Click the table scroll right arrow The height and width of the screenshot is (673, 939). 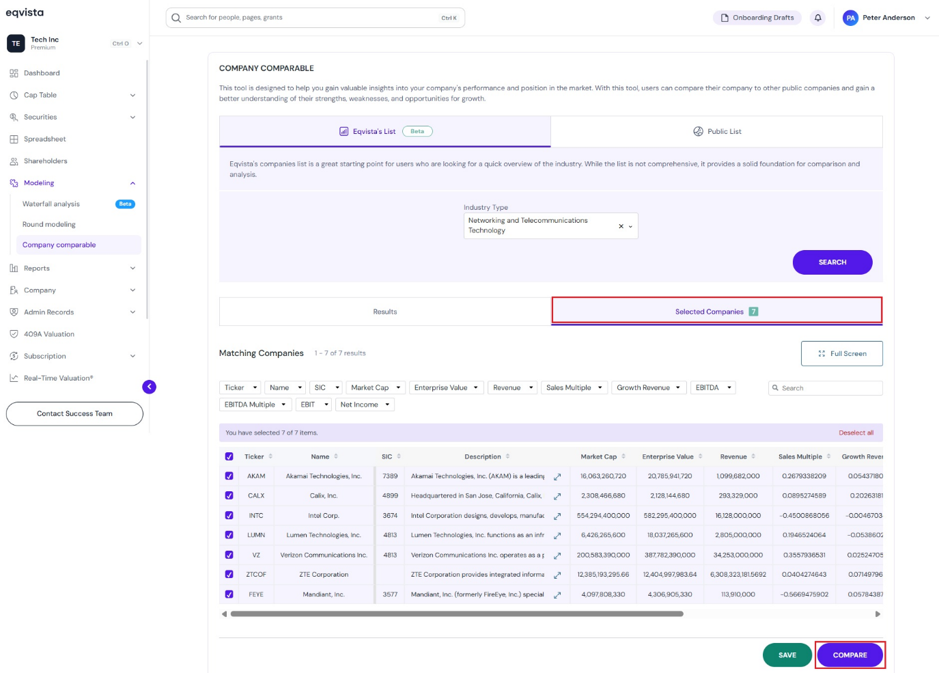(877, 614)
